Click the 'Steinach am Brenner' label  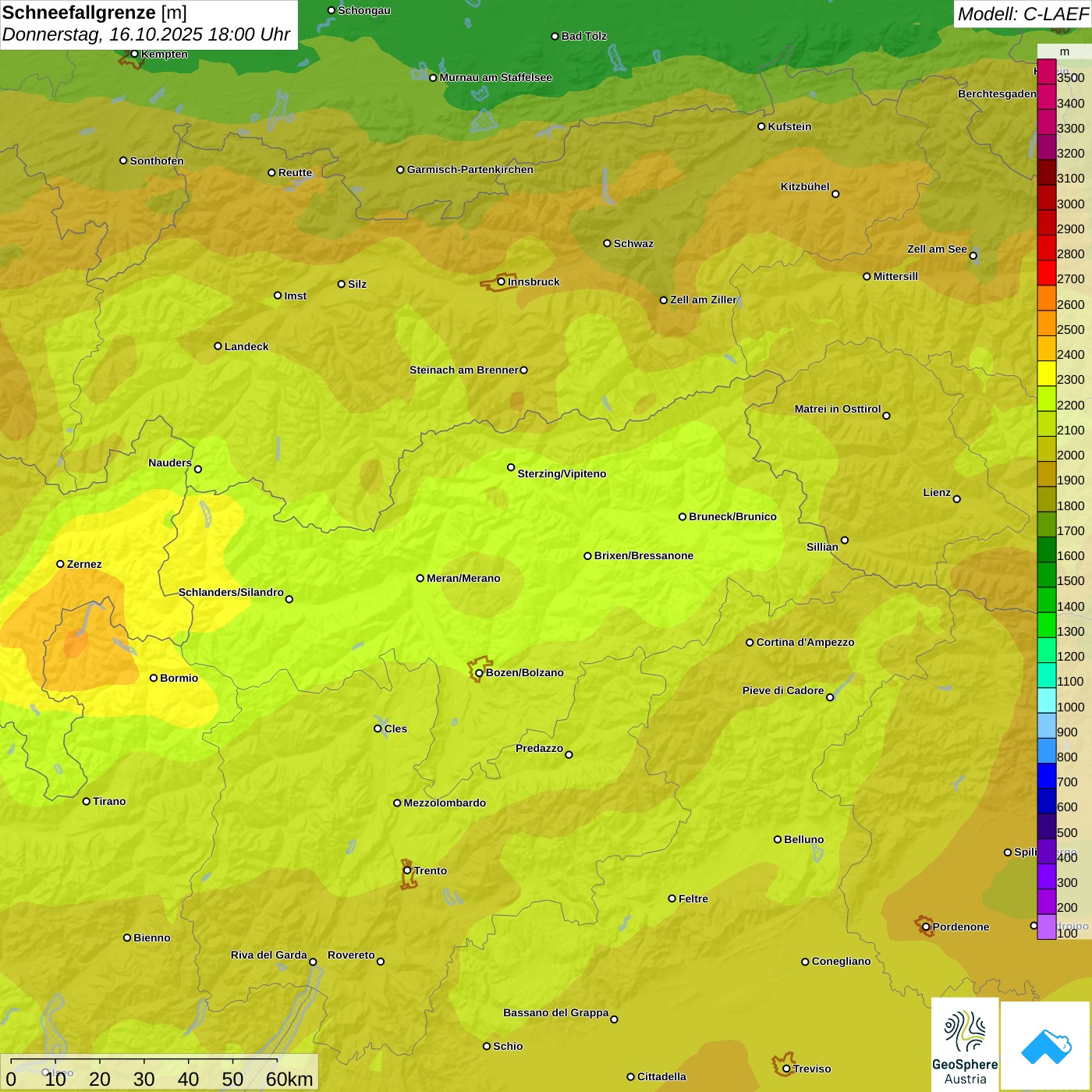464,370
